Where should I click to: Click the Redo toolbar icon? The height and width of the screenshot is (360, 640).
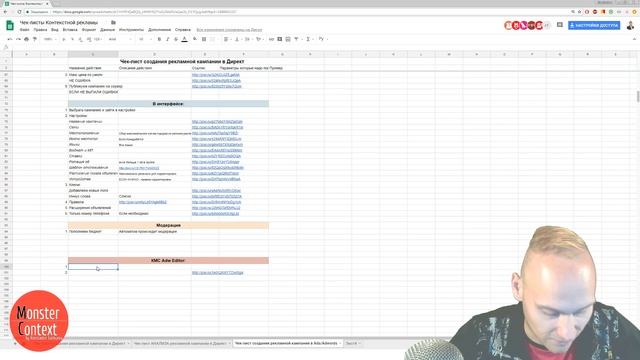click(18, 39)
